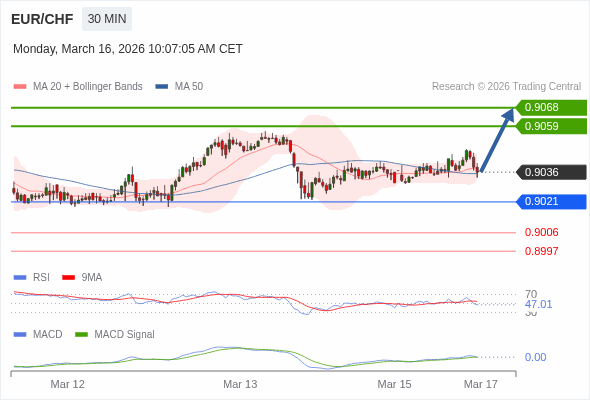Click the 'MA 50' legend label
Viewport: 590px width, 400px height.
189,87
